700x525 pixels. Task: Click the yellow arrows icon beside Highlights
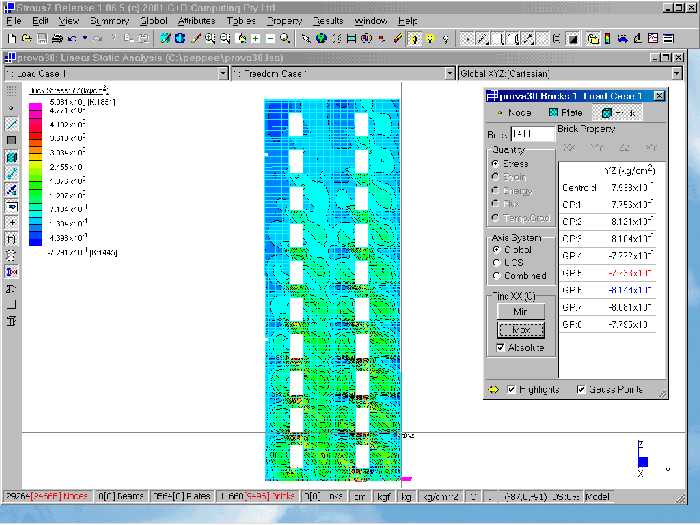493,389
